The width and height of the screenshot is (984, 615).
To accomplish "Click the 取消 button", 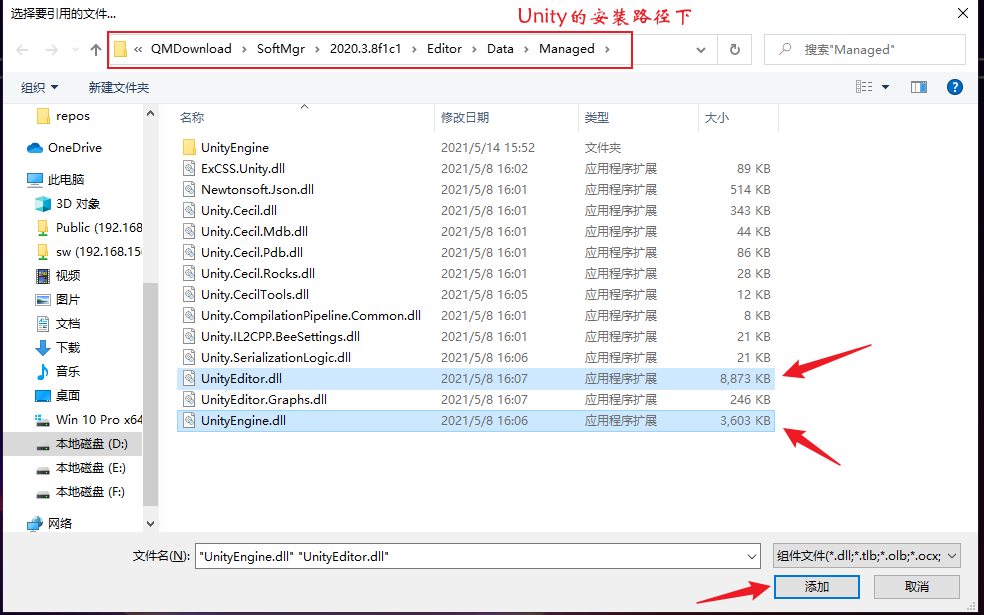I will pos(917,587).
